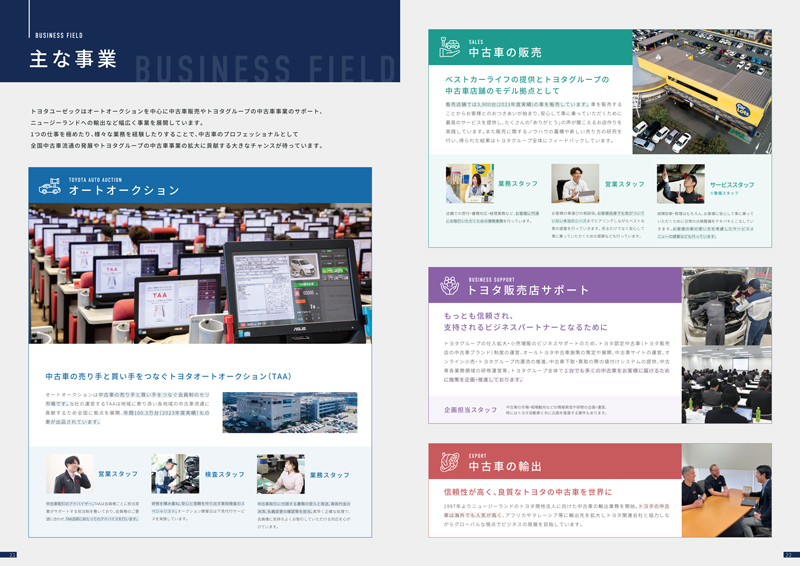The width and height of the screenshot is (800, 566).
Task: Click the page number 22 marker
Action: click(791, 555)
